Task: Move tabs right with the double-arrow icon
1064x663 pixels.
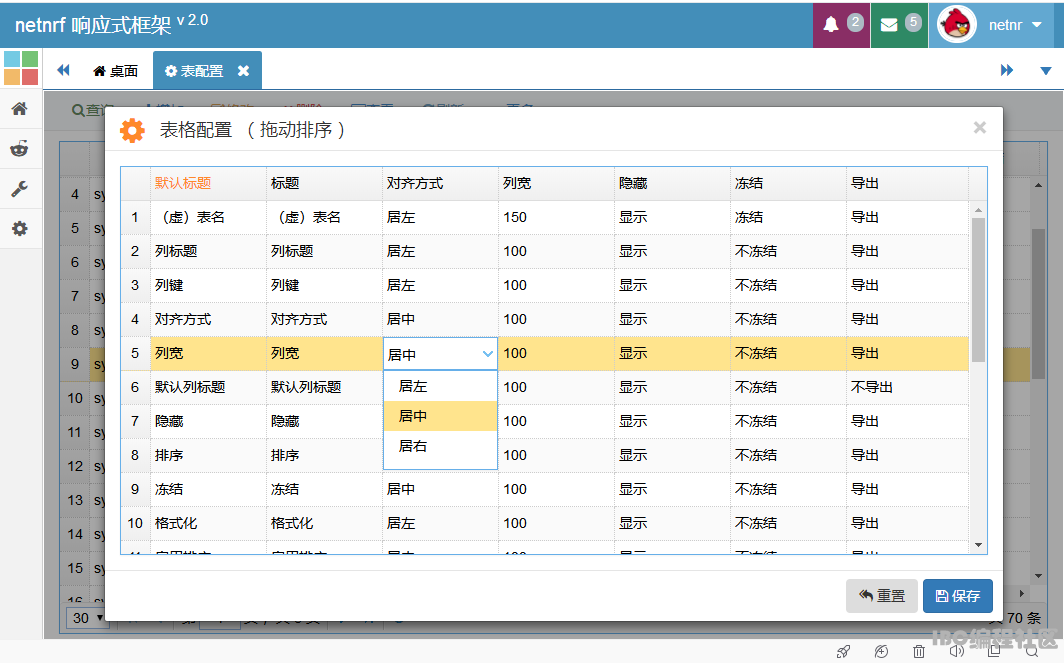Action: pyautogui.click(x=1007, y=70)
